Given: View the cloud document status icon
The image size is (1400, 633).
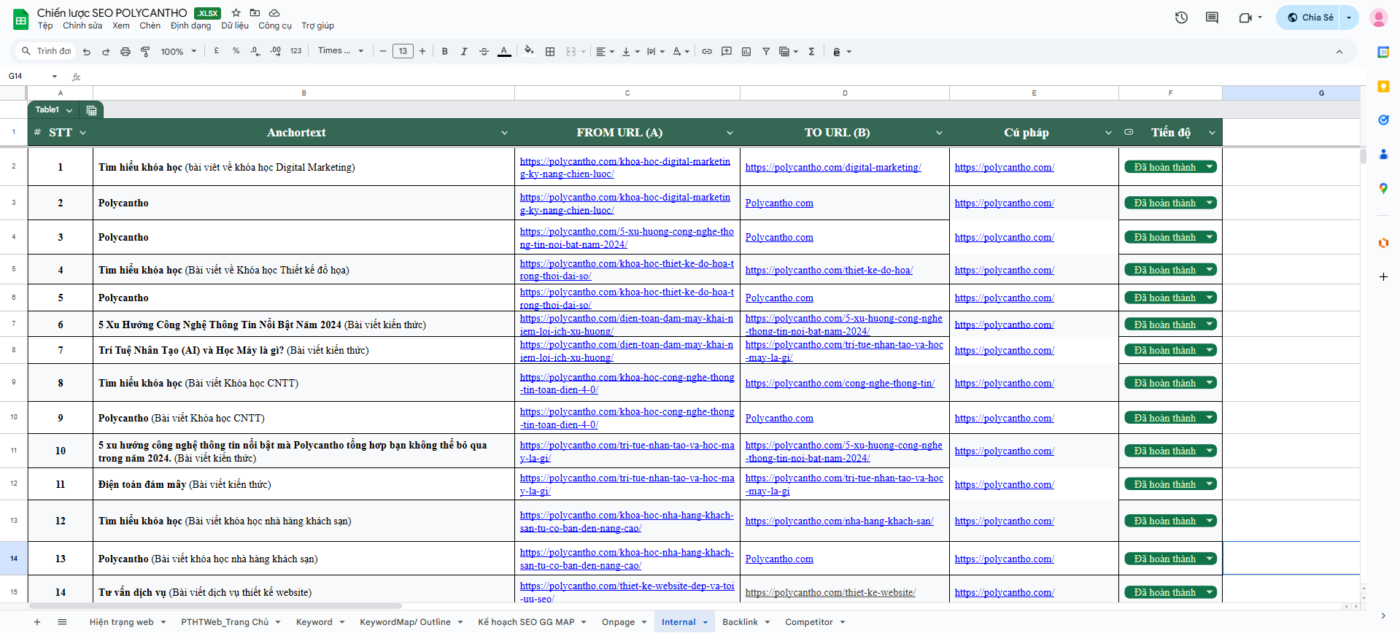Looking at the screenshot, I should [274, 13].
